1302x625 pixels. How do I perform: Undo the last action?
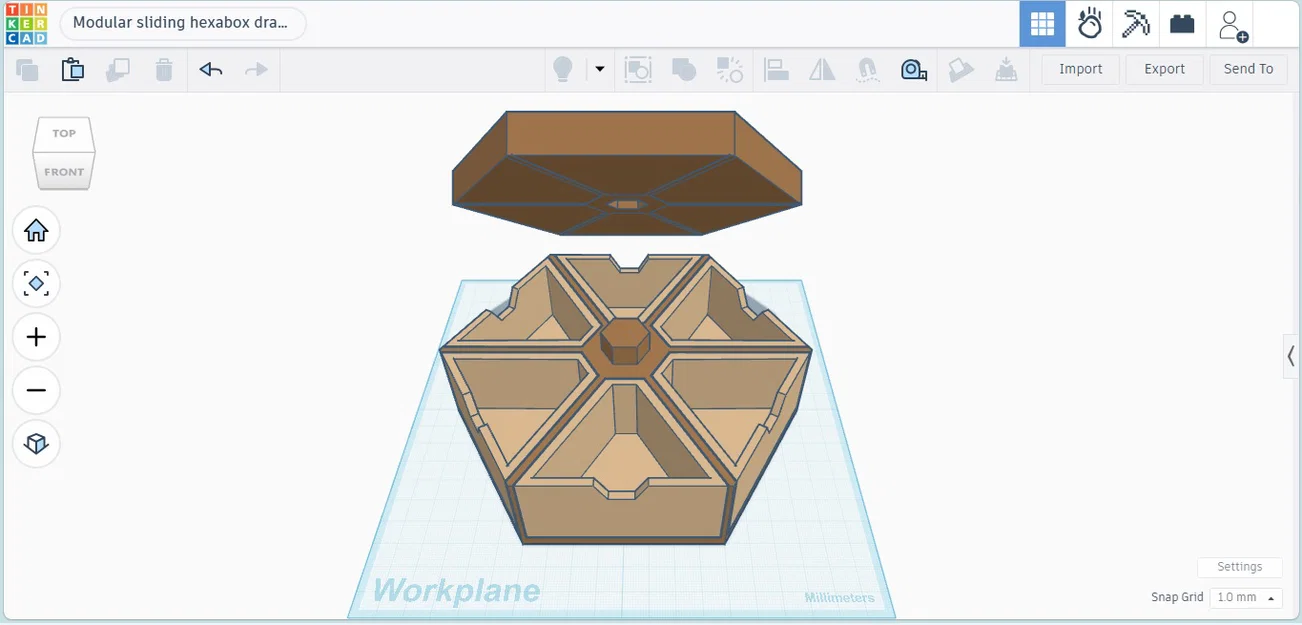(211, 70)
